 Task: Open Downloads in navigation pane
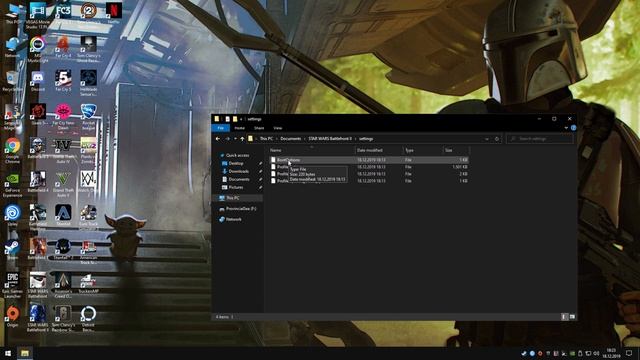click(239, 171)
